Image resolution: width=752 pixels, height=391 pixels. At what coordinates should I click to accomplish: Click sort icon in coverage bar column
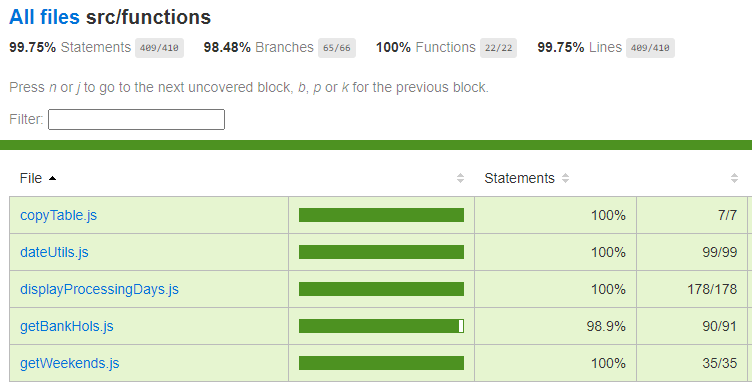tap(460, 178)
